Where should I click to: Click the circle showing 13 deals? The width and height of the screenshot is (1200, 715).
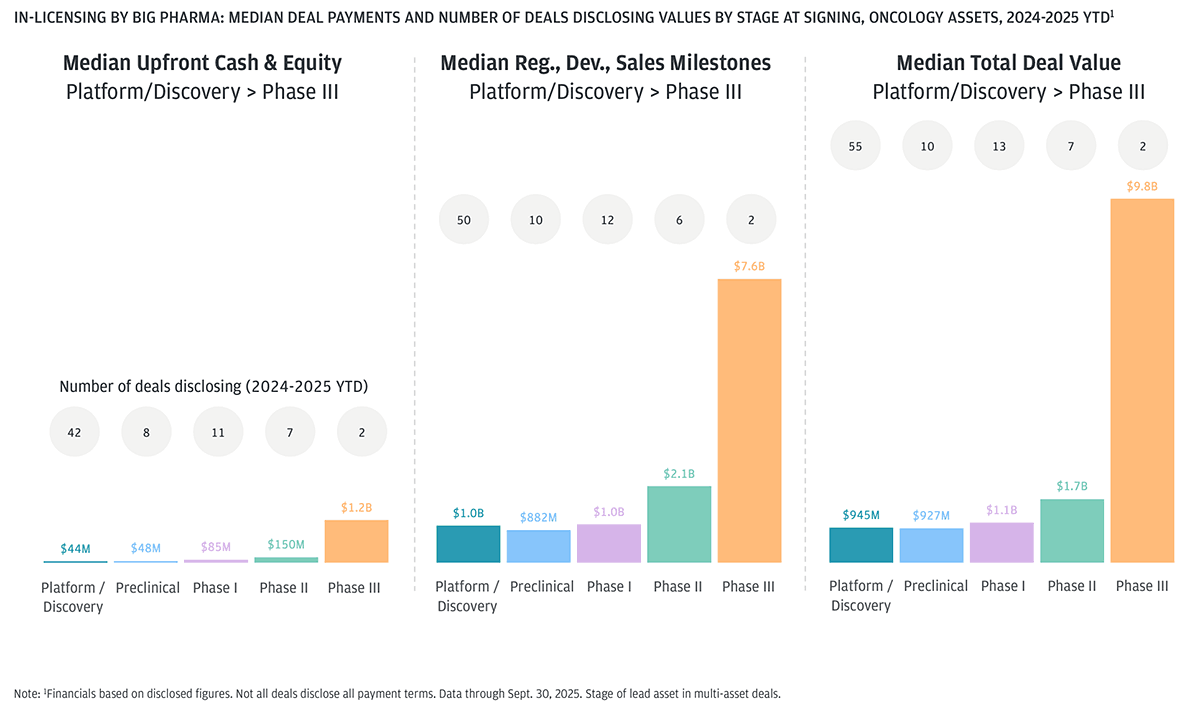pos(999,146)
